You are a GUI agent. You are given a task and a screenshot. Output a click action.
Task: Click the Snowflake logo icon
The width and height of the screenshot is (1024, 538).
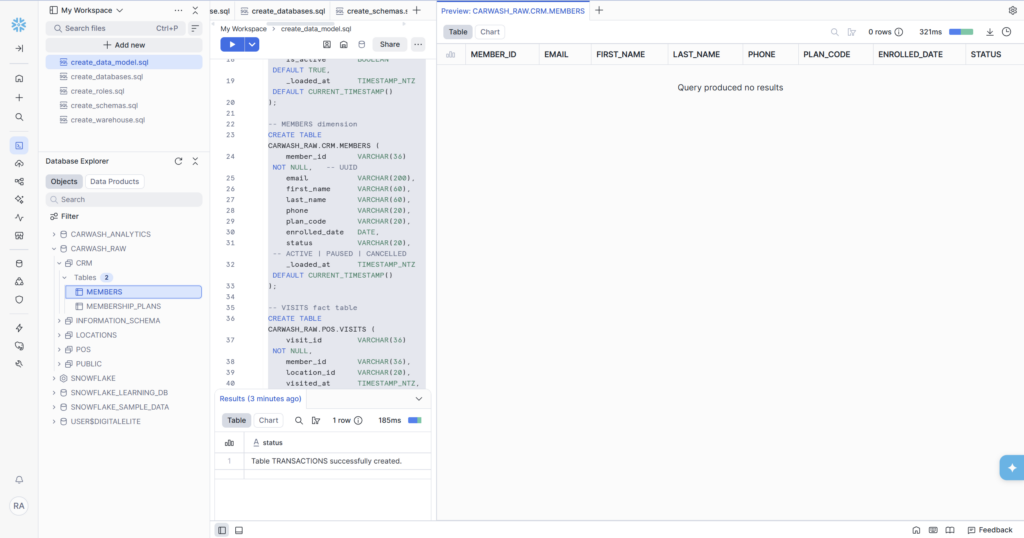tap(19, 22)
